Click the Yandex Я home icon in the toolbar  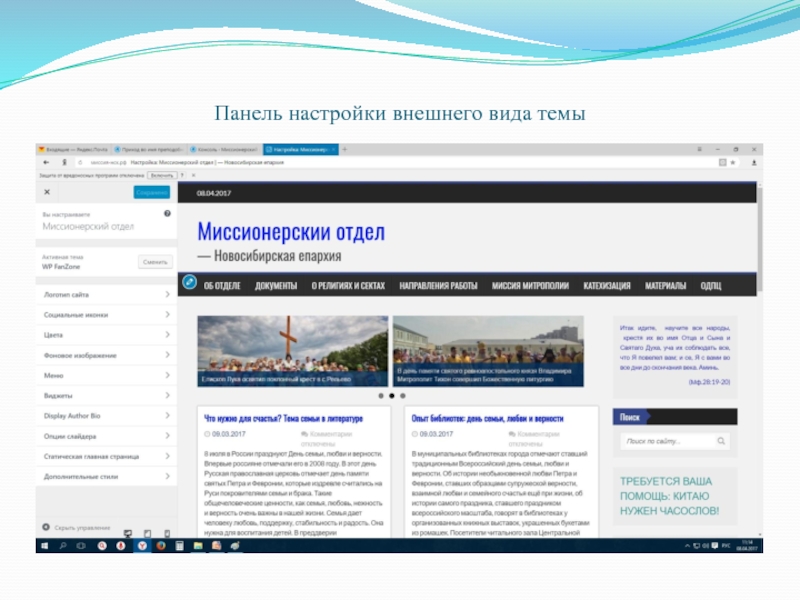[x=64, y=162]
